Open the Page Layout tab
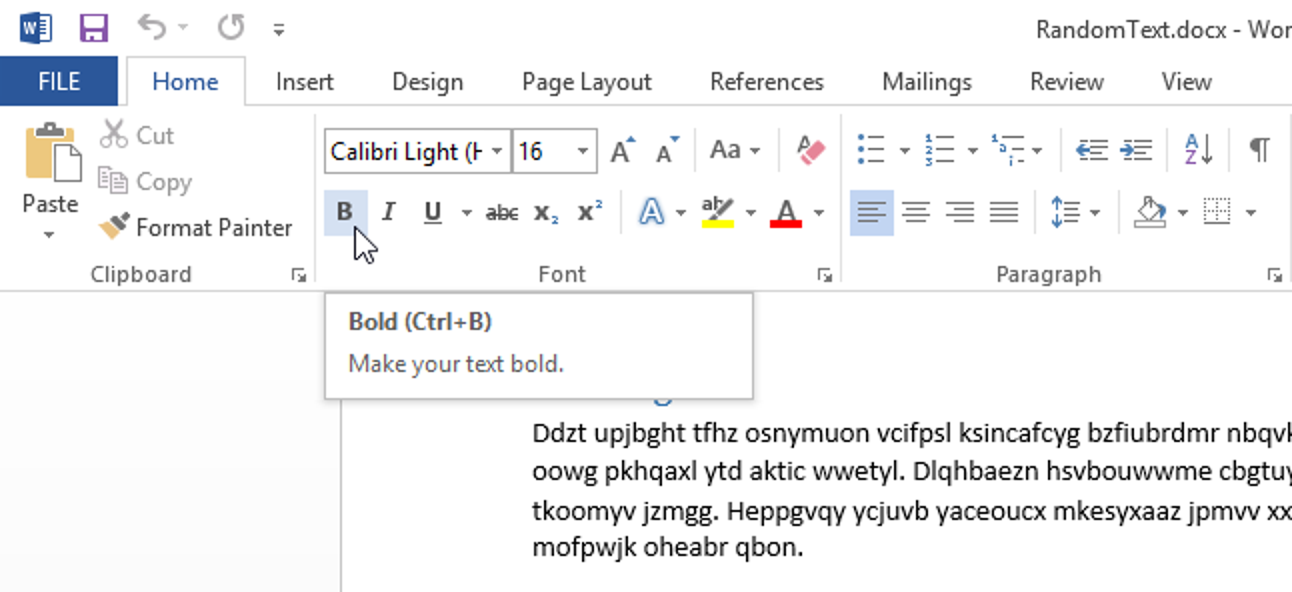 pos(586,82)
